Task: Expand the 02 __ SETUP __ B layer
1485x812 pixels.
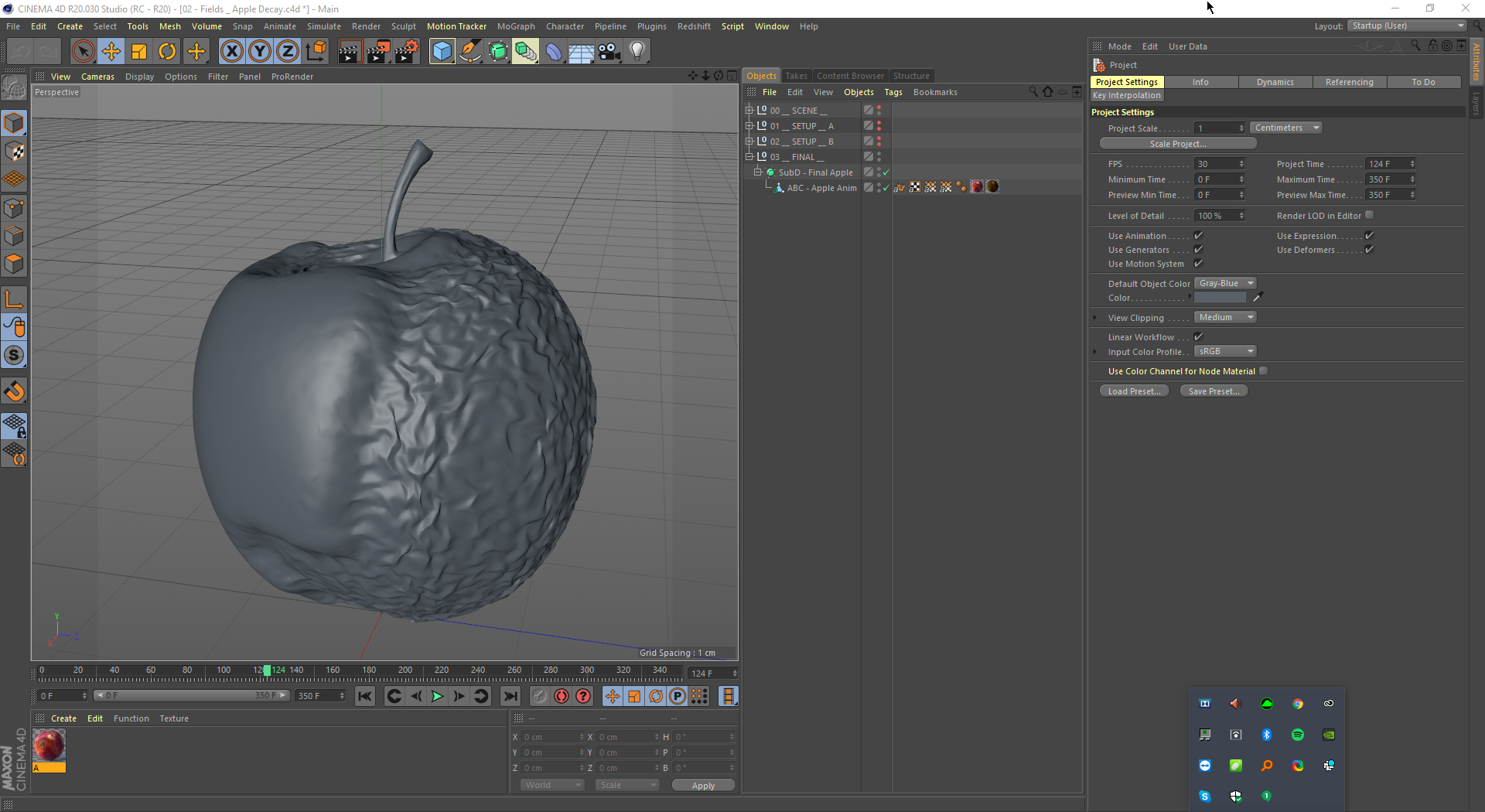Action: 749,142
